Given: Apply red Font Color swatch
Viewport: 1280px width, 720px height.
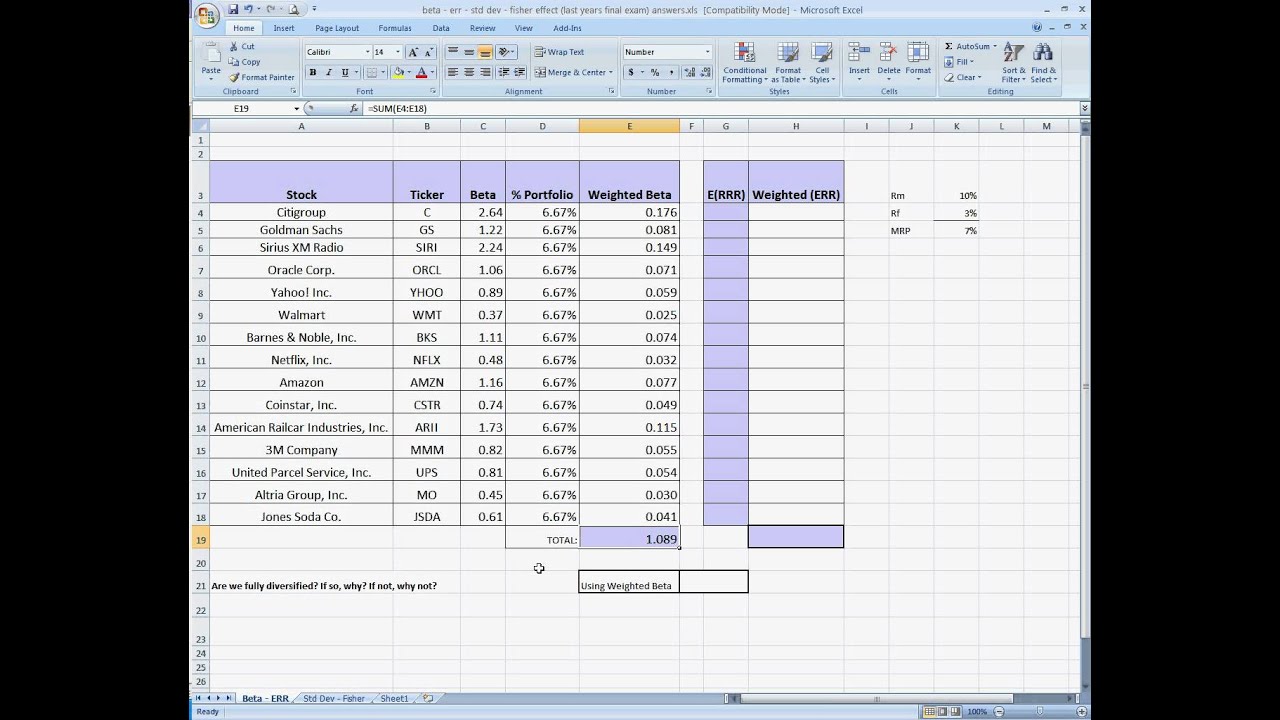Looking at the screenshot, I should point(421,72).
